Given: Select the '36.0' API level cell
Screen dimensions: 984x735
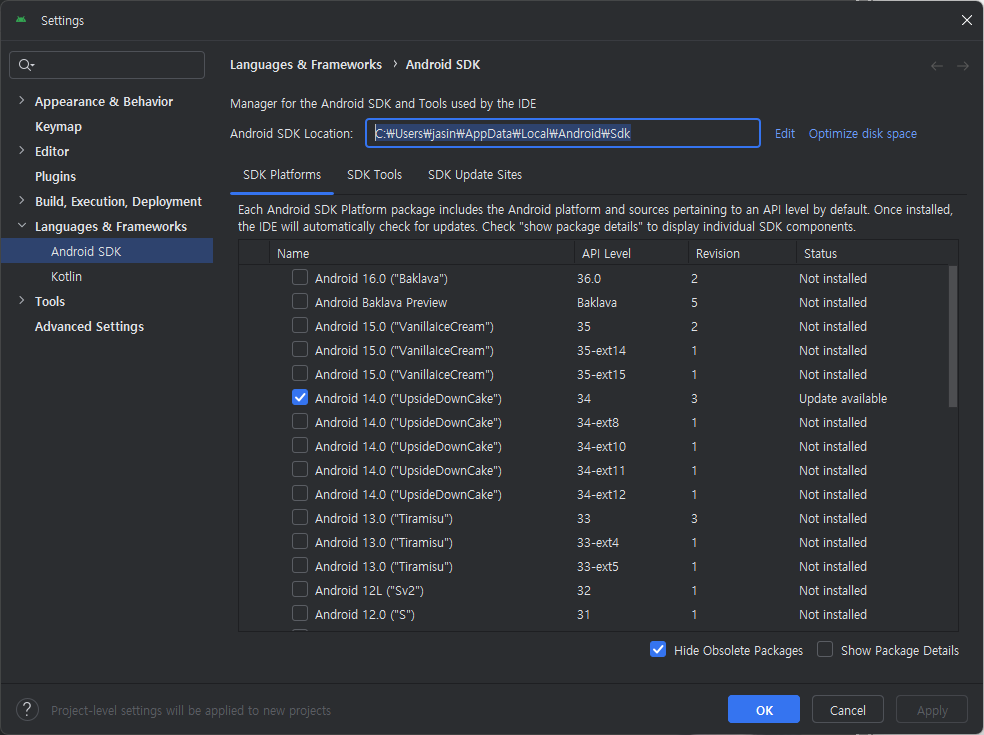Looking at the screenshot, I should click(x=589, y=278).
